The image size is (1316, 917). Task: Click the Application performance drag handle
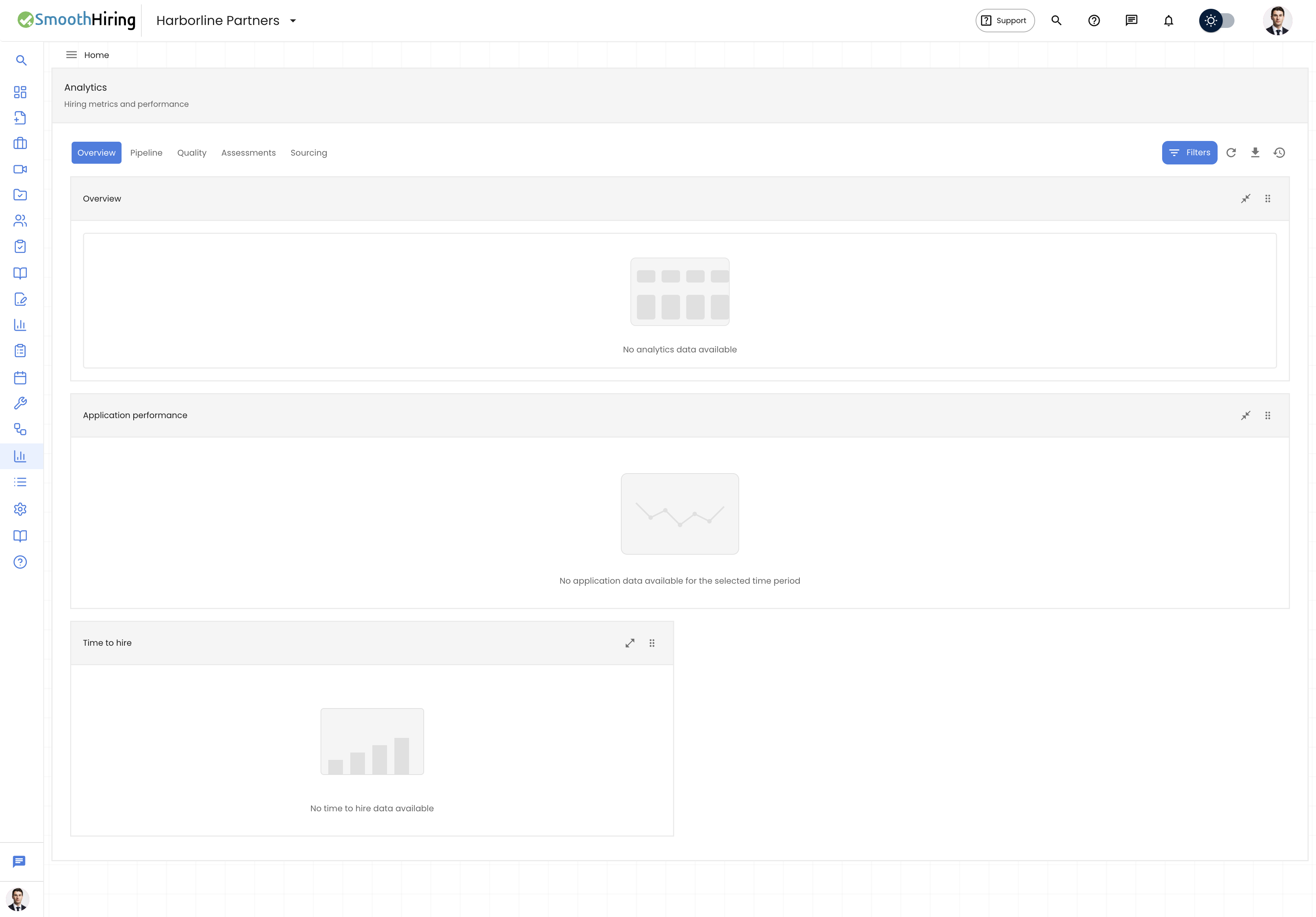click(1268, 416)
